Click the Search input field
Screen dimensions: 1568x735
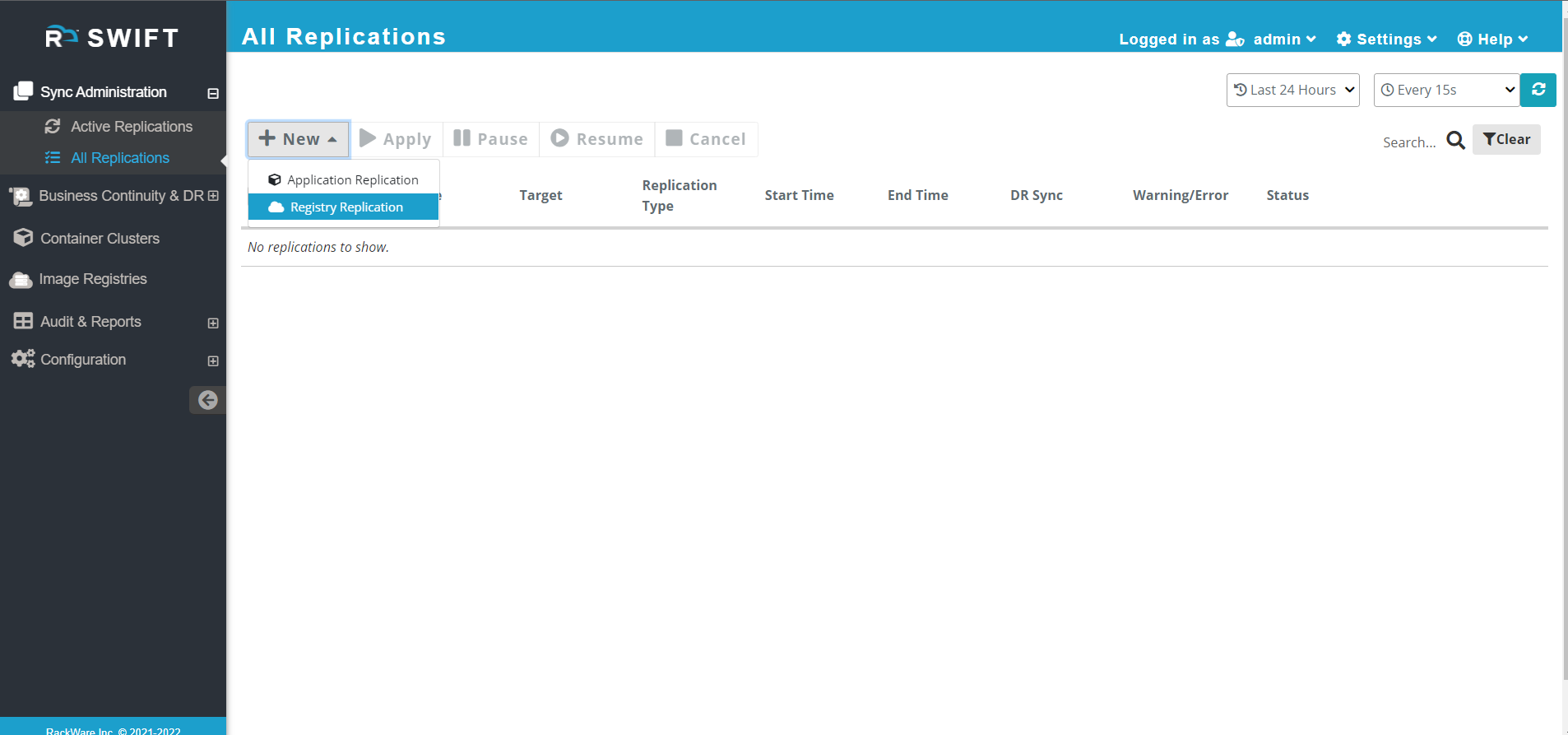[x=1408, y=142]
